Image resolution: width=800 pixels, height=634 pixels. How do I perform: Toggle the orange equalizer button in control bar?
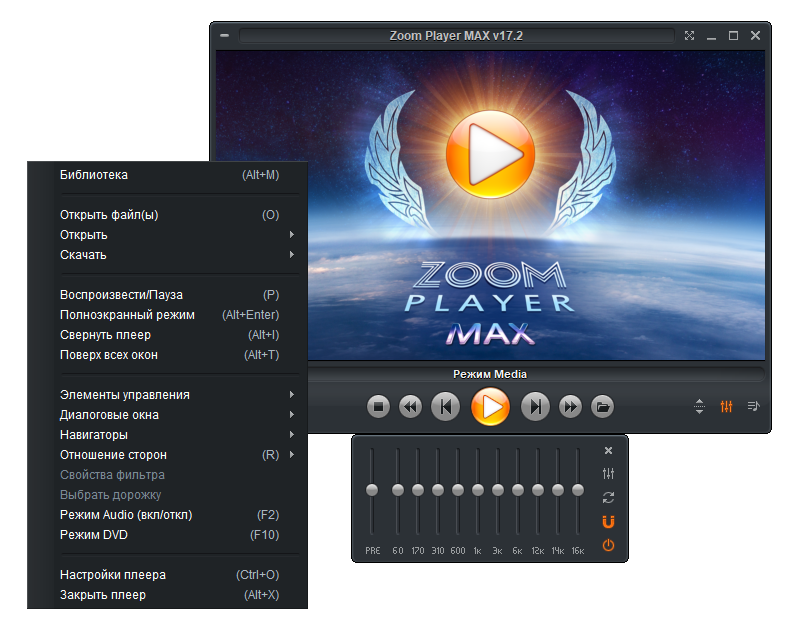click(x=727, y=406)
